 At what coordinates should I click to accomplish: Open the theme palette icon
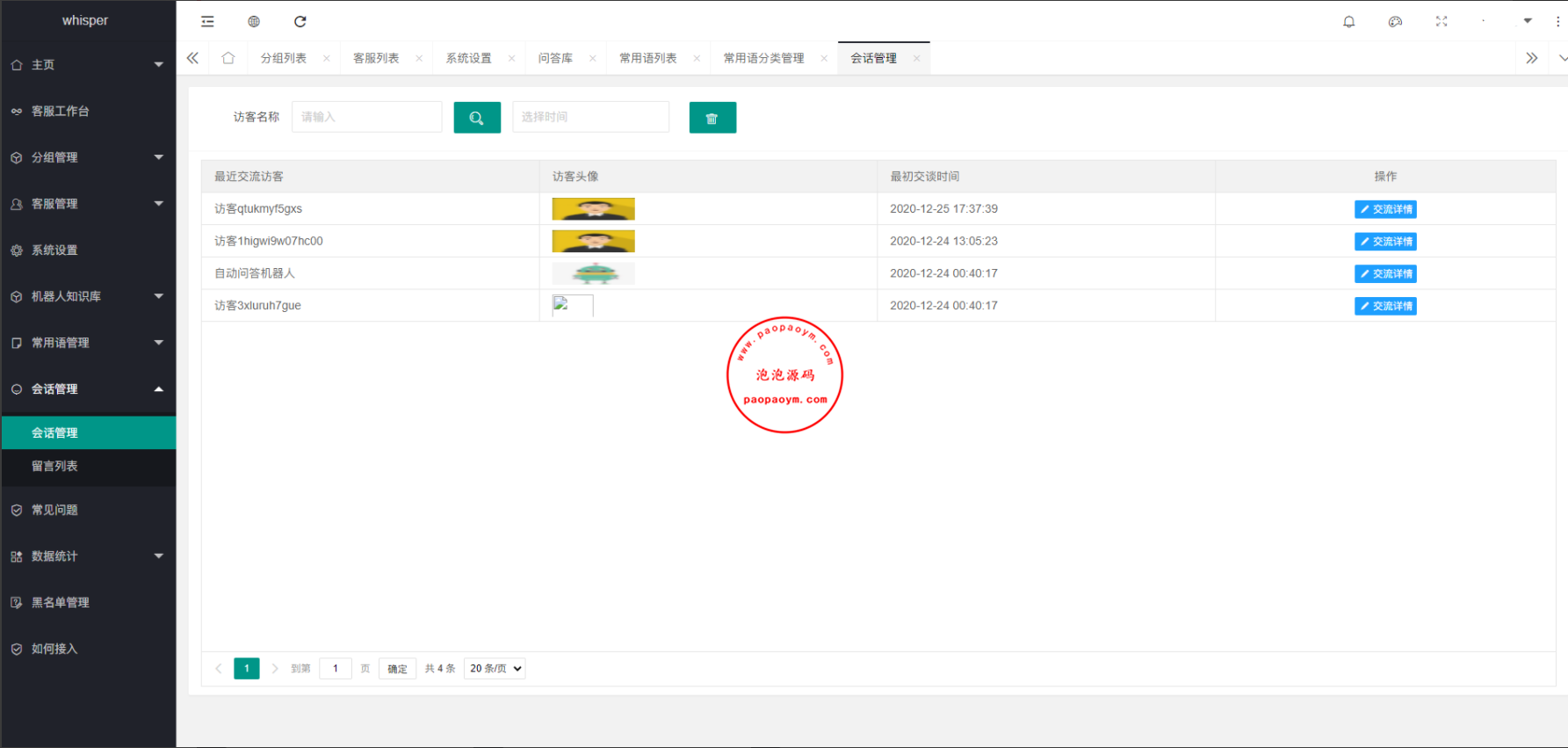[x=1395, y=21]
